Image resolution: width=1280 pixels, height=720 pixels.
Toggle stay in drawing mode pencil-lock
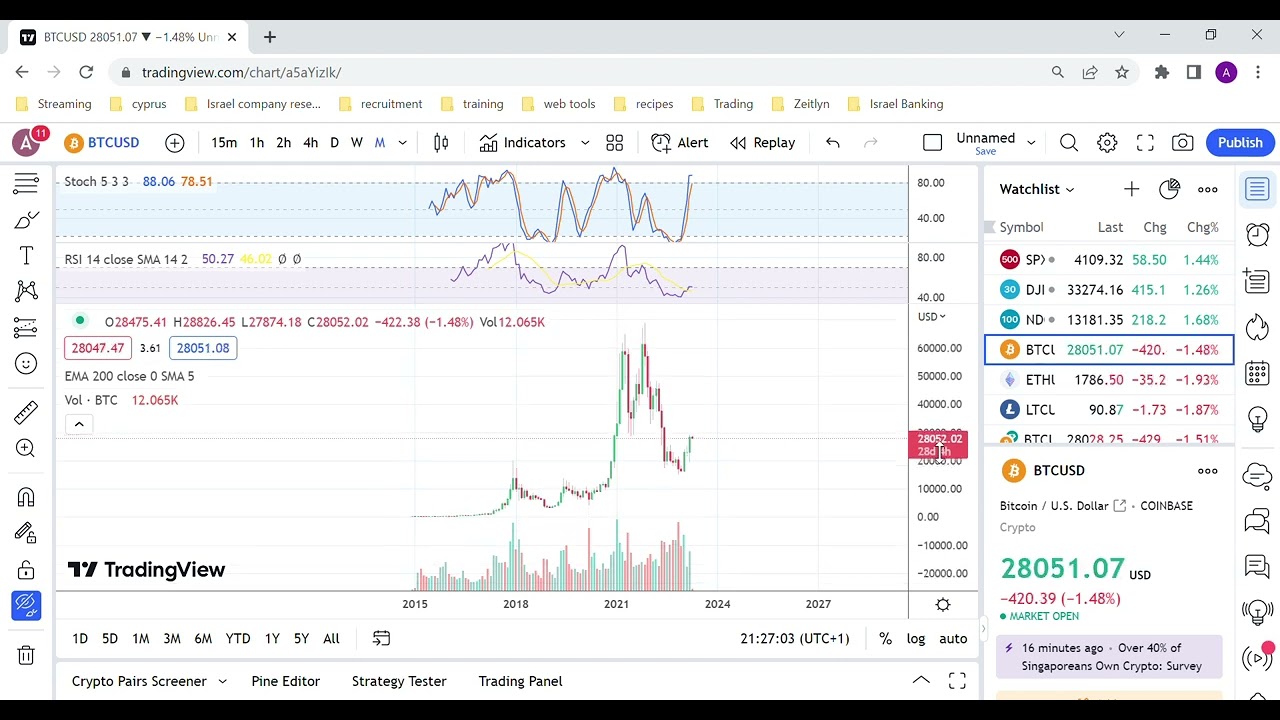(x=26, y=533)
